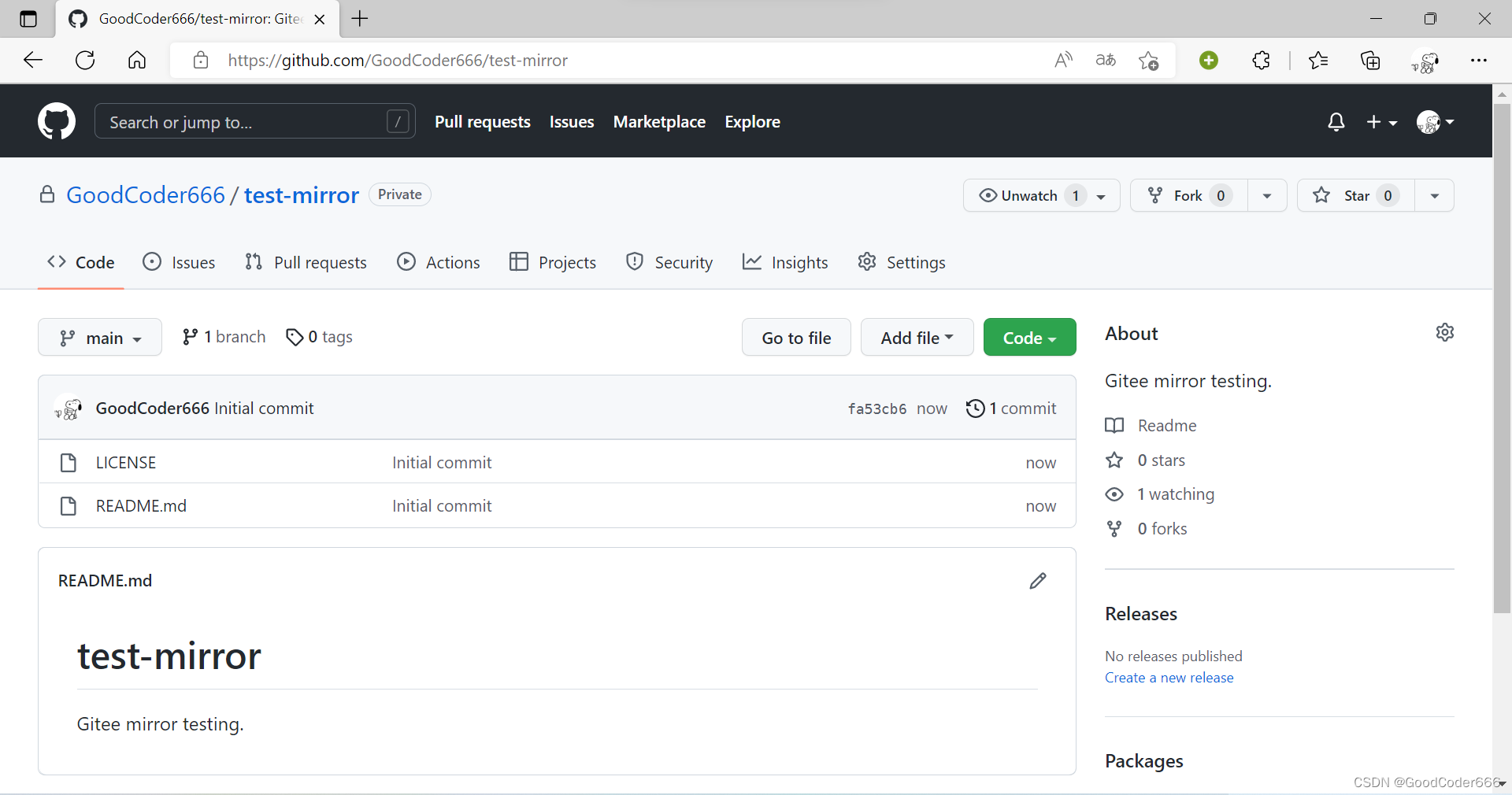Expand the Unwatch notification options caret
The height and width of the screenshot is (795, 1512).
point(1102,196)
